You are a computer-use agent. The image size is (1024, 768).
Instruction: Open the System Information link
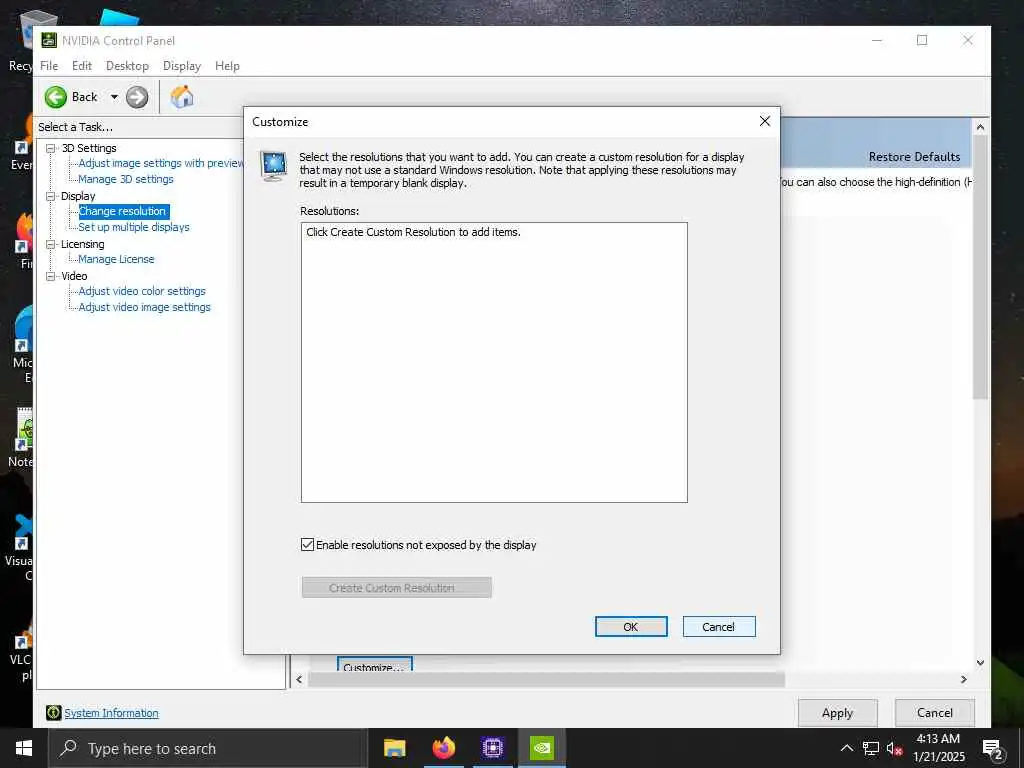[112, 713]
